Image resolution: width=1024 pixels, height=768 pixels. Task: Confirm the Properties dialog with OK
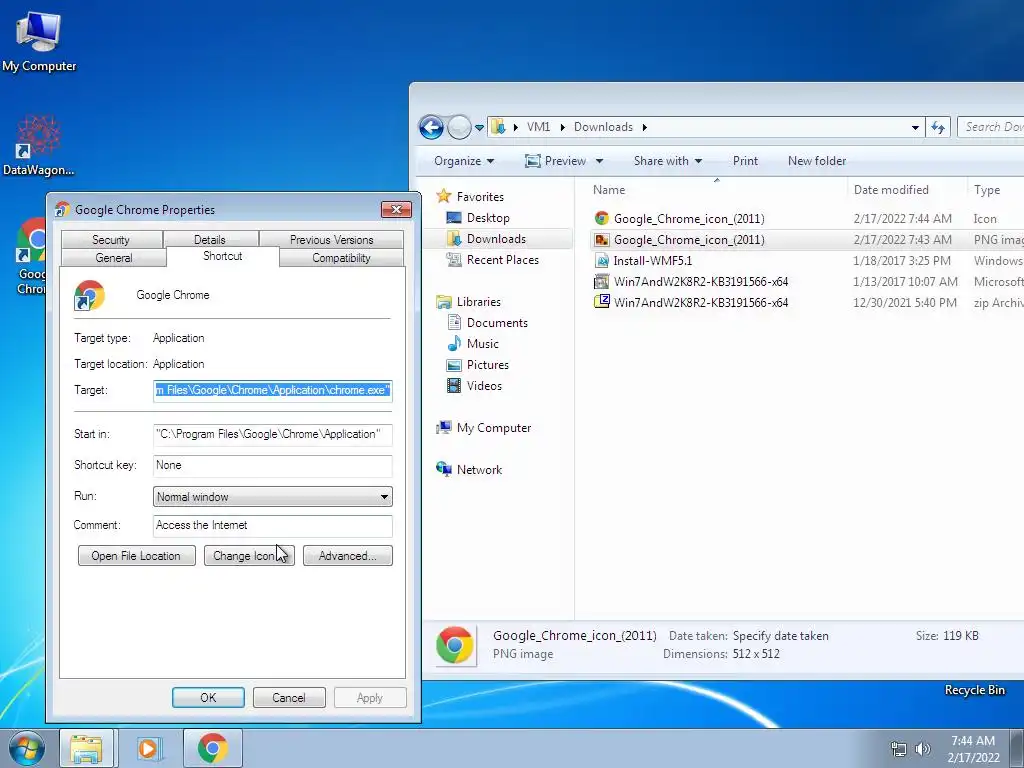208,697
